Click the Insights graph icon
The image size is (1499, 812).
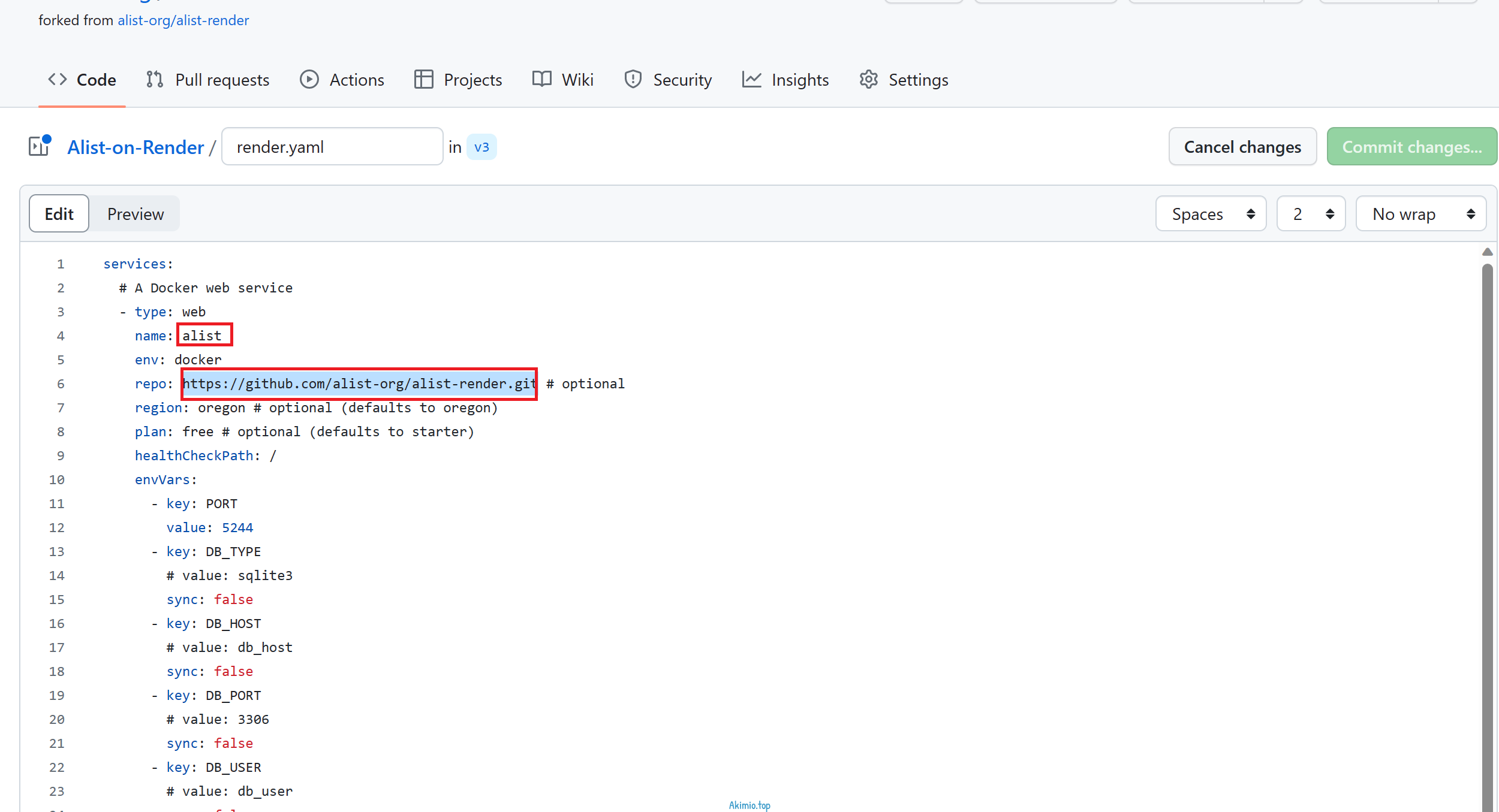click(x=752, y=80)
